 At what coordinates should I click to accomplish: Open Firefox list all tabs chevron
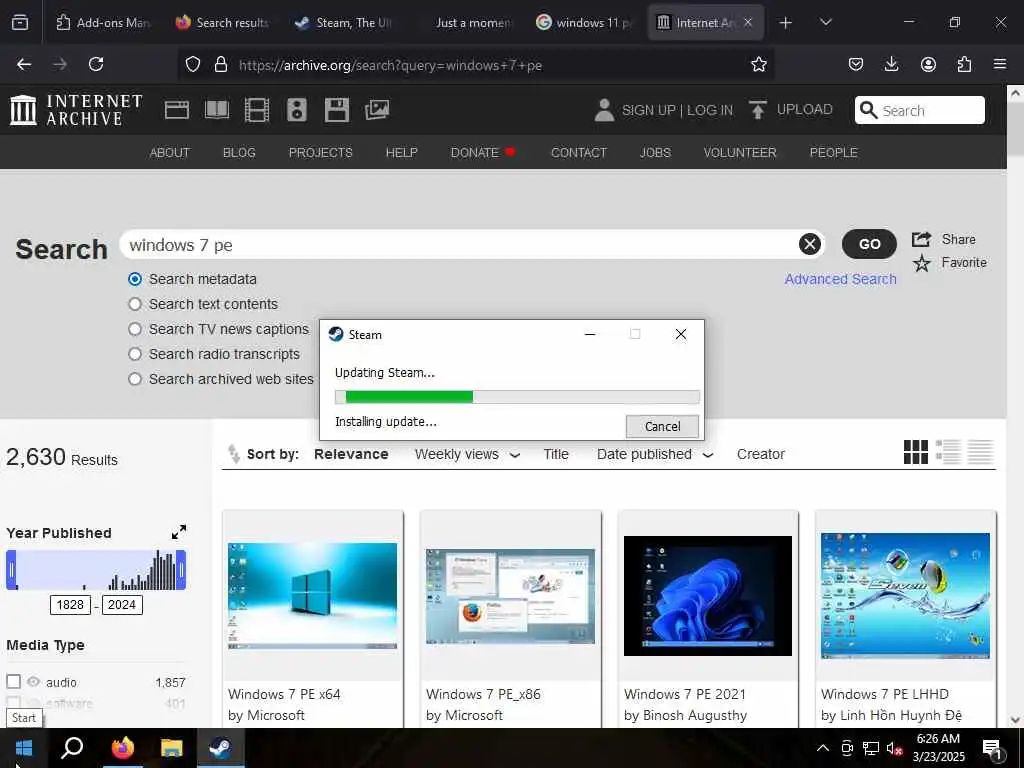(x=825, y=22)
